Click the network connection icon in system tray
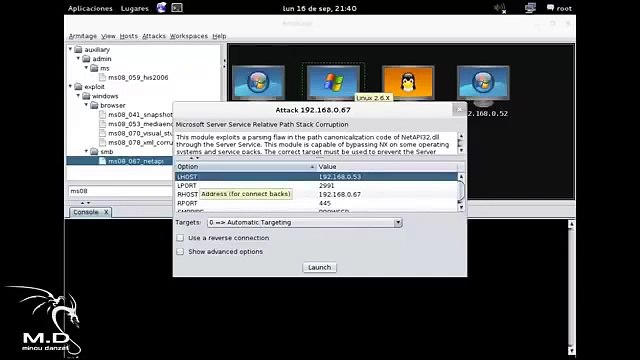Image resolution: width=640 pixels, height=360 pixels. (x=530, y=8)
